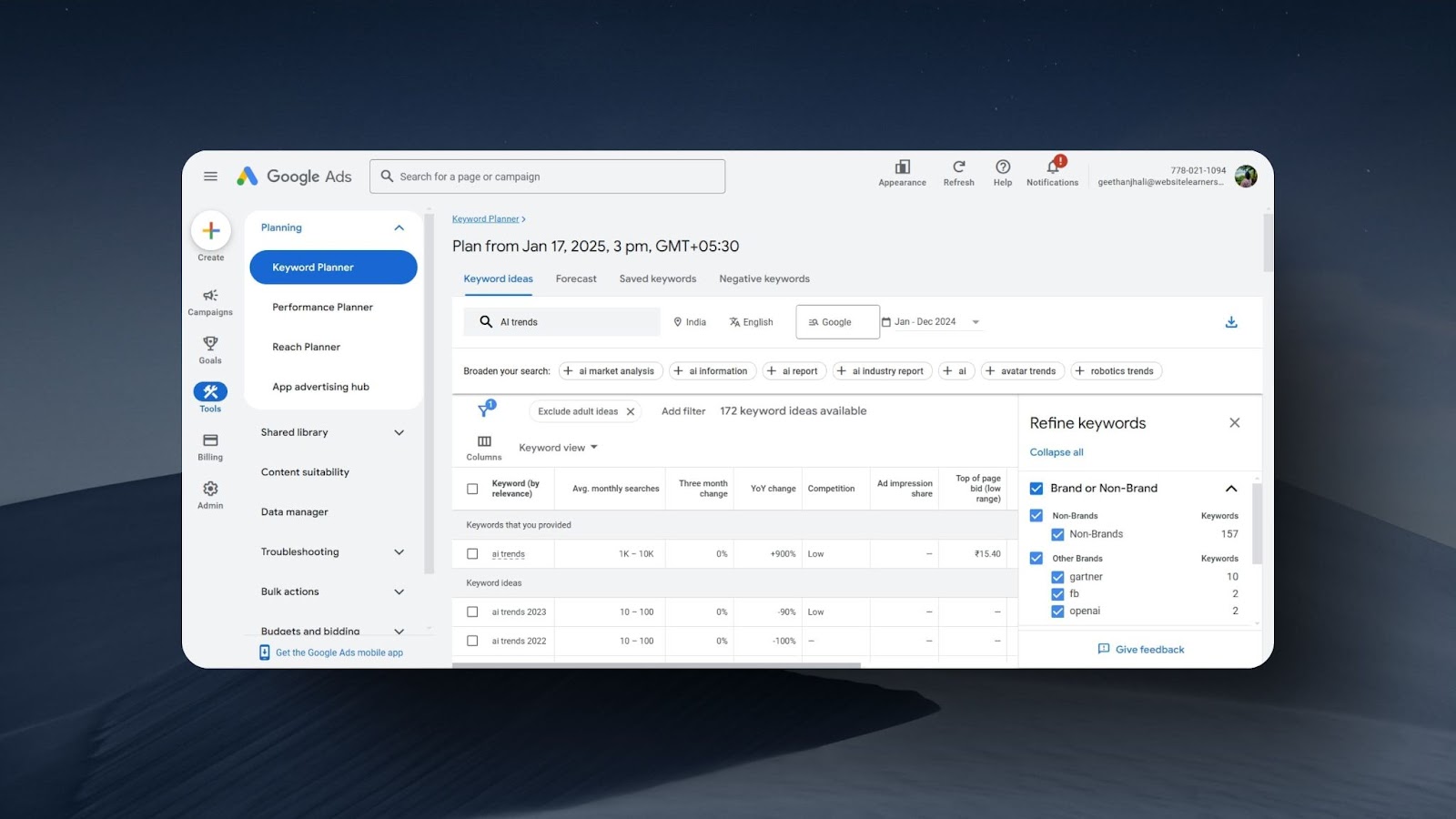1456x819 pixels.
Task: Open the Jan - Dec 2024 date dropdown
Action: coord(931,322)
